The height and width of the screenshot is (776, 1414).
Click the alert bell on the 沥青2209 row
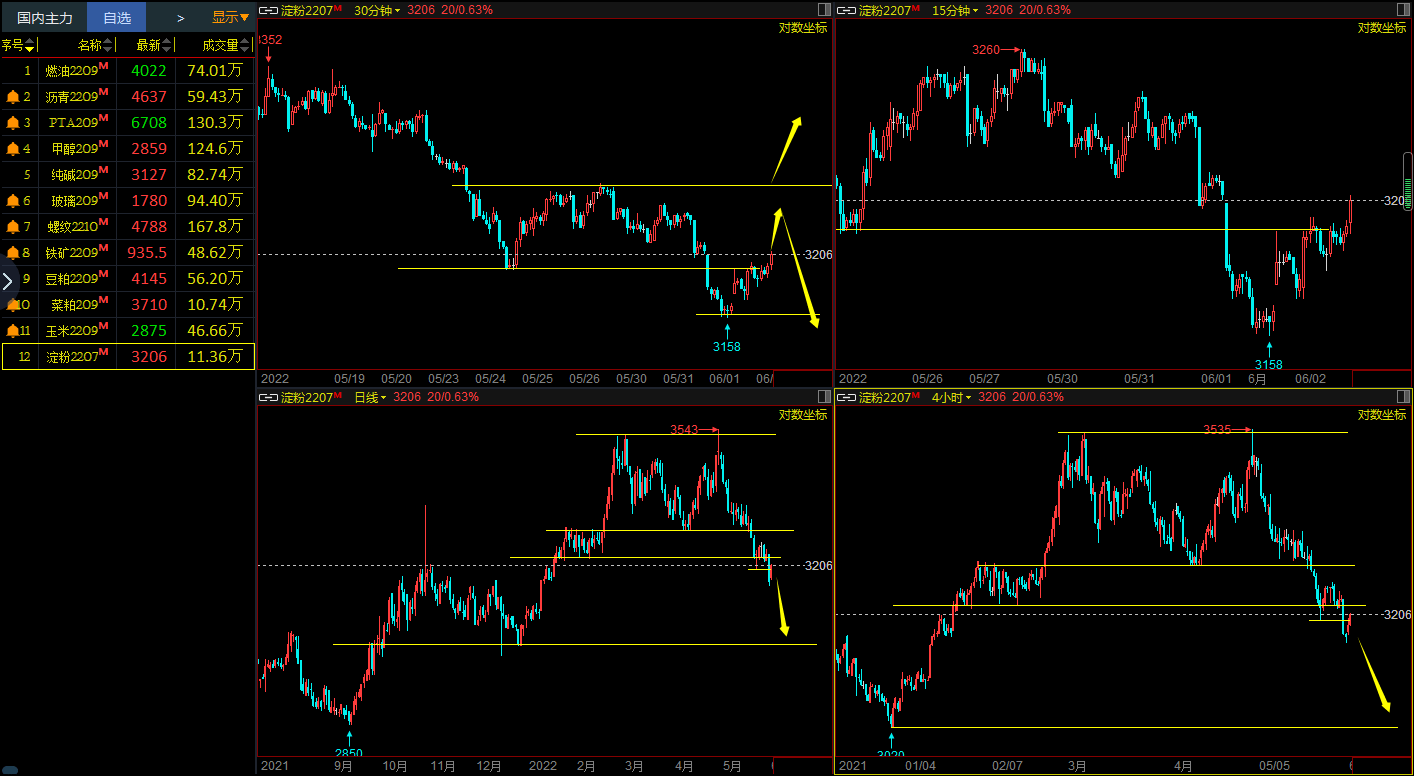[12, 97]
